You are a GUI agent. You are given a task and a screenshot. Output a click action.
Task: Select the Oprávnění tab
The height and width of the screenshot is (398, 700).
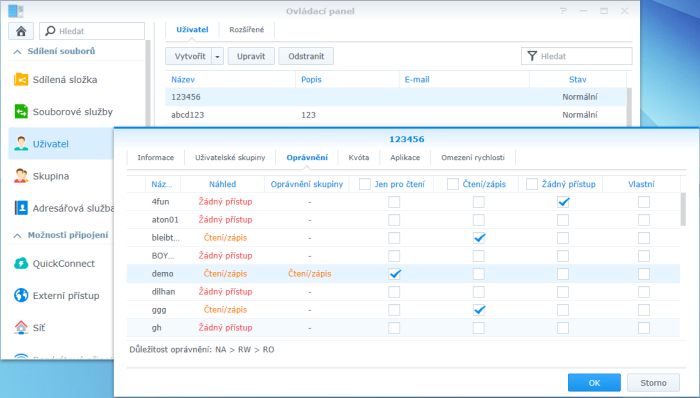pyautogui.click(x=307, y=158)
